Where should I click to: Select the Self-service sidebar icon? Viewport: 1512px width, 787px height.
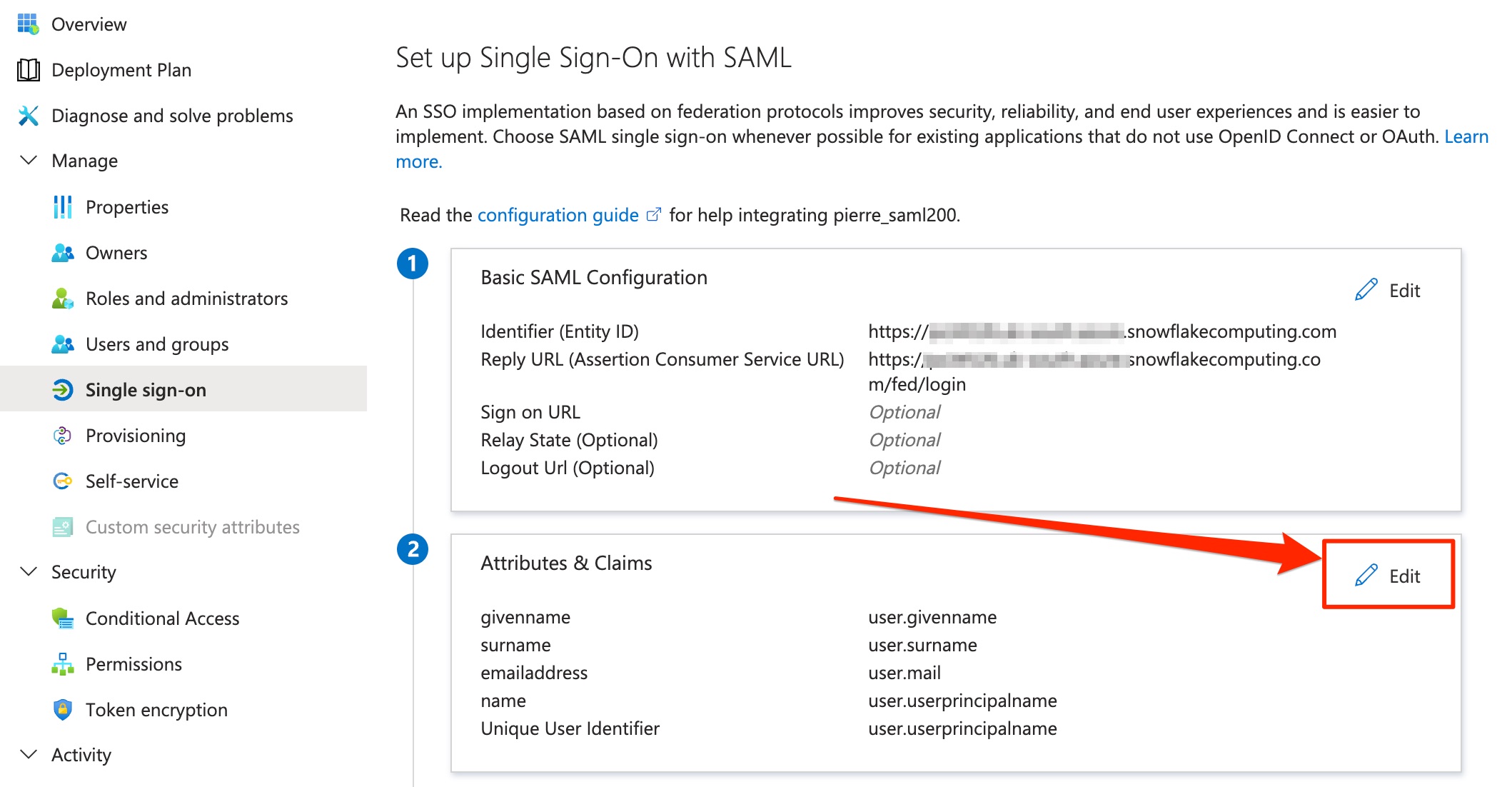63,481
